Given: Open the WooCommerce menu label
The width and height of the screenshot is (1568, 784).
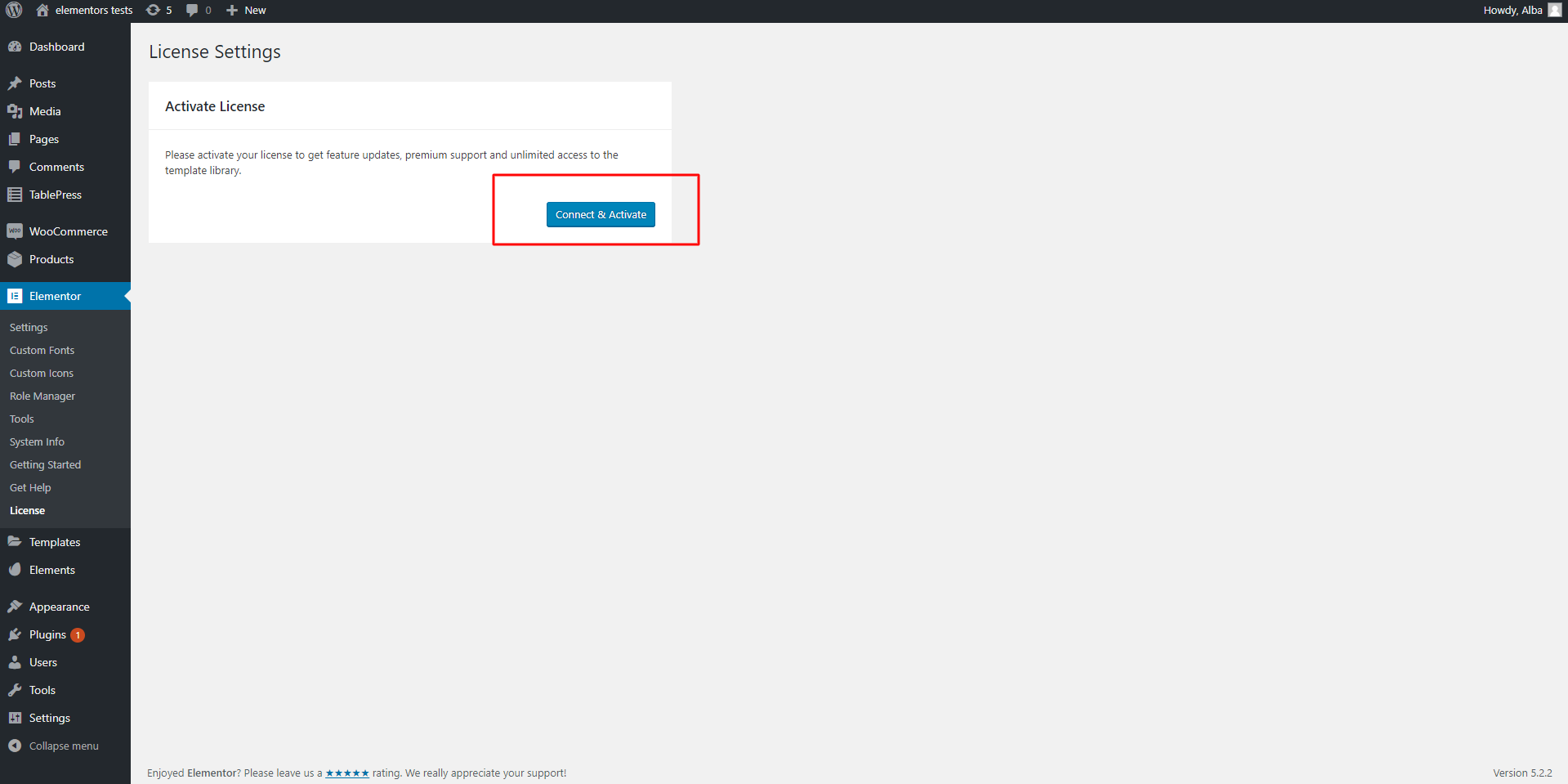Looking at the screenshot, I should point(69,231).
